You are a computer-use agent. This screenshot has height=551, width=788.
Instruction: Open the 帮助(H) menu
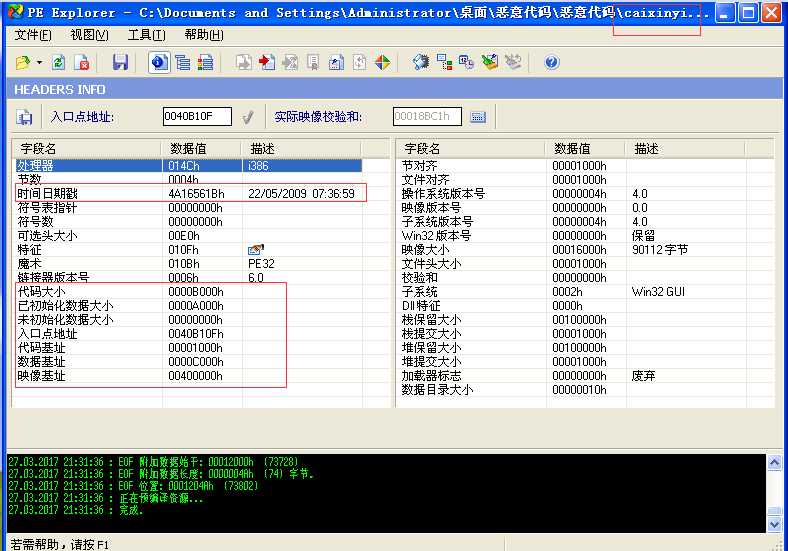[204, 35]
